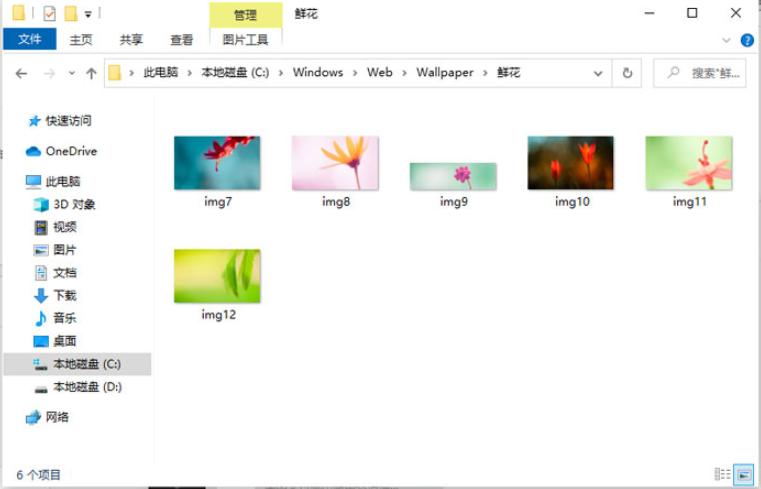The height and width of the screenshot is (489, 761).
Task: Open the 文件 menu
Action: click(x=30, y=39)
